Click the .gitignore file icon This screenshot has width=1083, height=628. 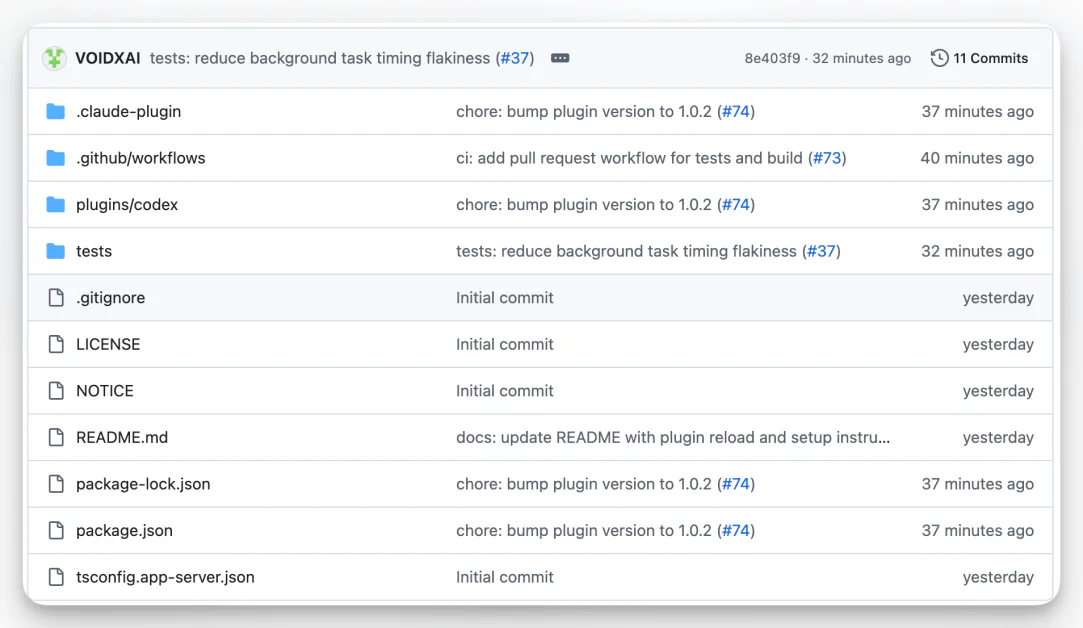pos(56,297)
